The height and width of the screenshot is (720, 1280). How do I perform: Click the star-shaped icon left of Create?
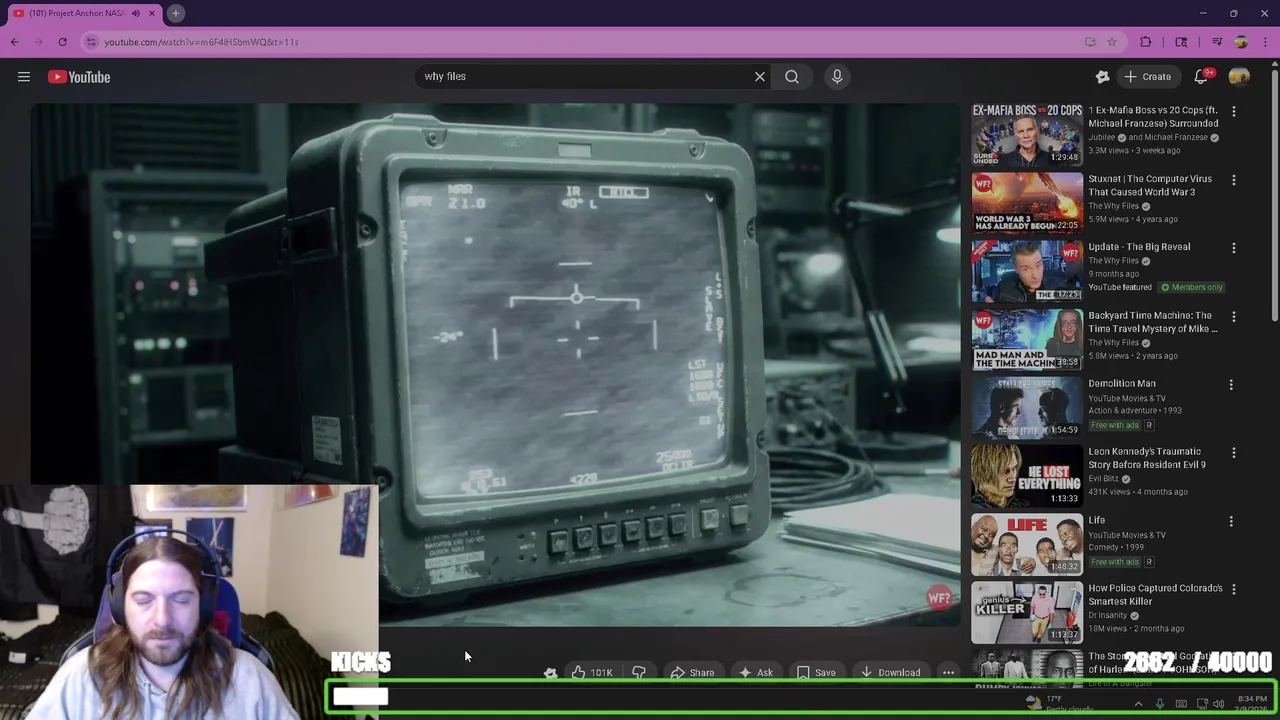(x=1102, y=77)
